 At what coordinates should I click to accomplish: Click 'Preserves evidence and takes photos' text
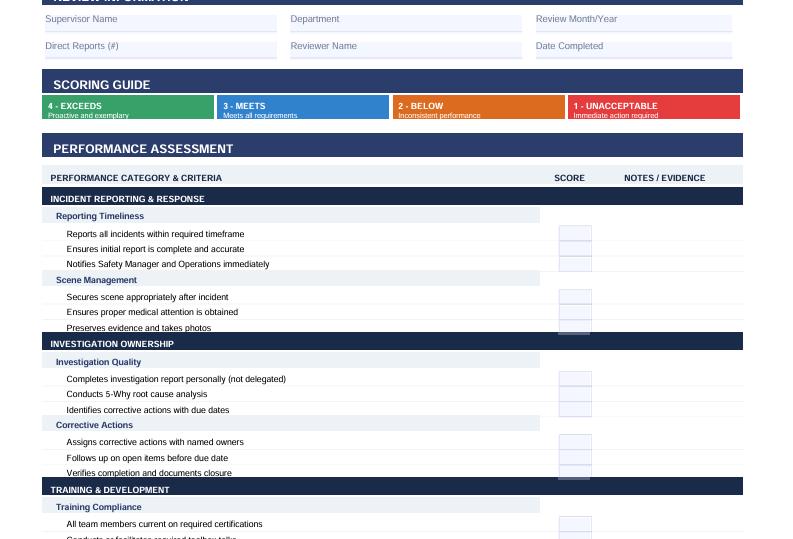pos(139,328)
